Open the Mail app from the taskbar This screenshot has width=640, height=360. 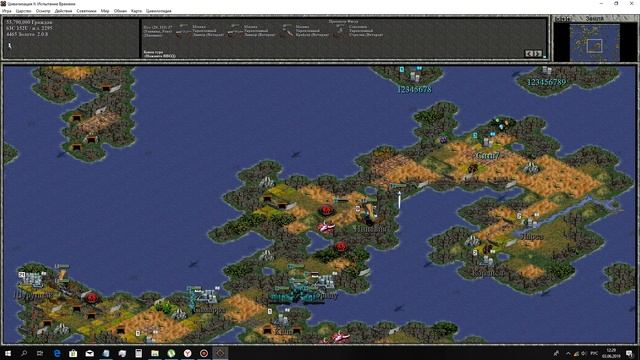[x=90, y=353]
